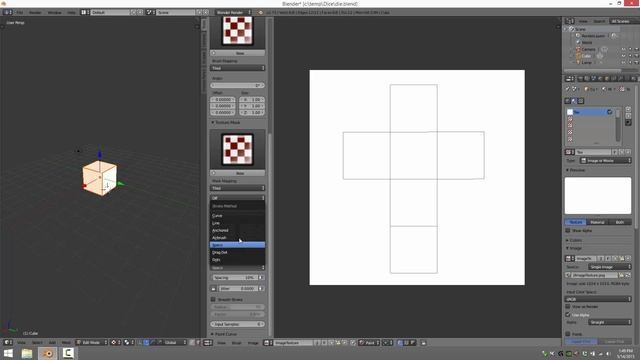640x360 pixels.
Task: Click the Camera icon in the outliner
Action: (x=578, y=49)
